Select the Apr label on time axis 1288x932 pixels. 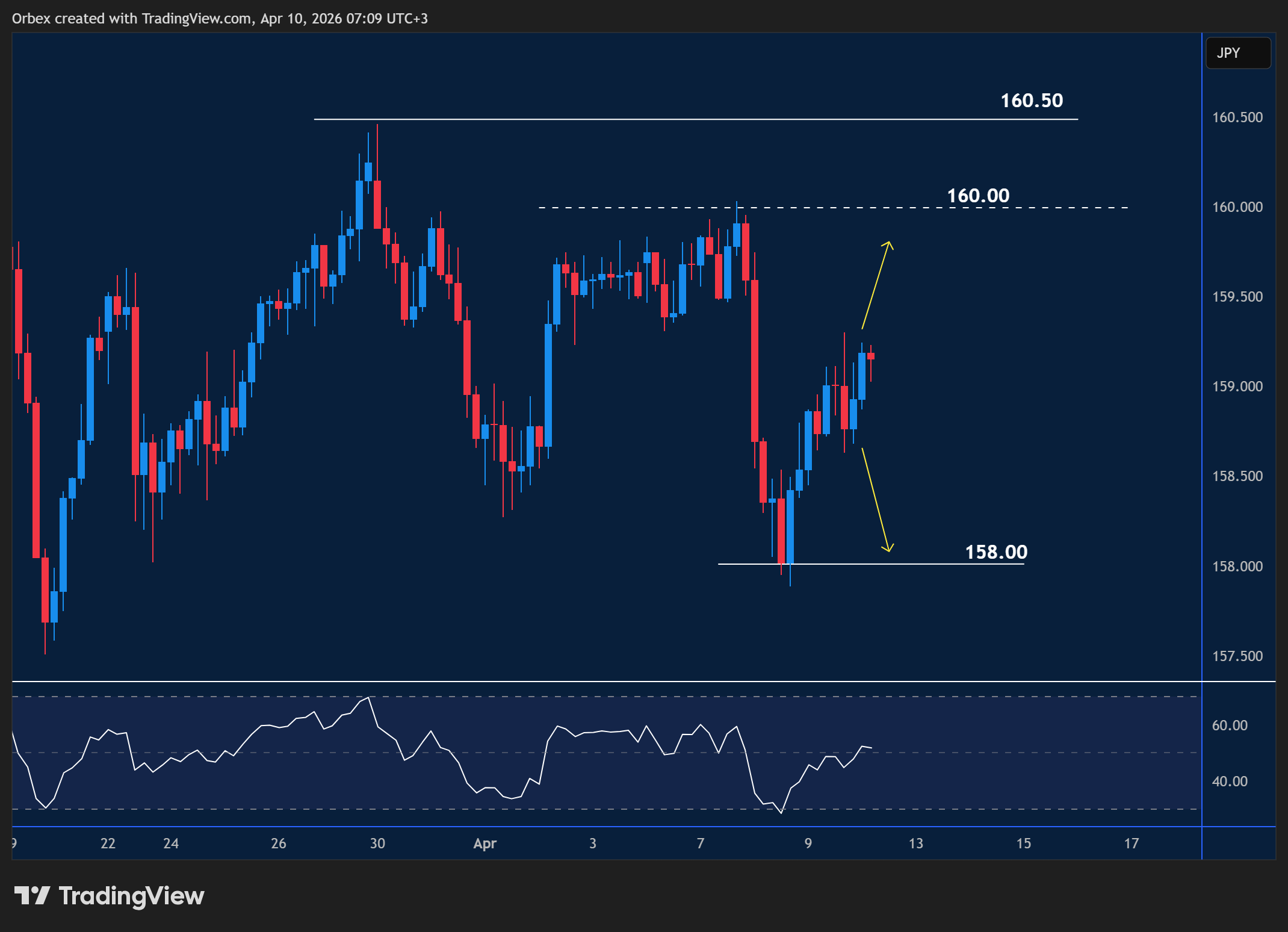[x=485, y=843]
